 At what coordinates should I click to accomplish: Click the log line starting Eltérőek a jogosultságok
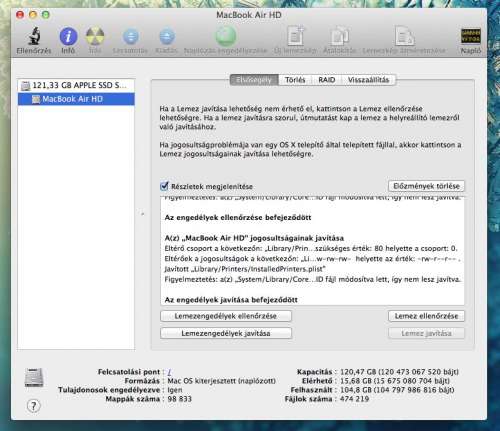(313, 259)
